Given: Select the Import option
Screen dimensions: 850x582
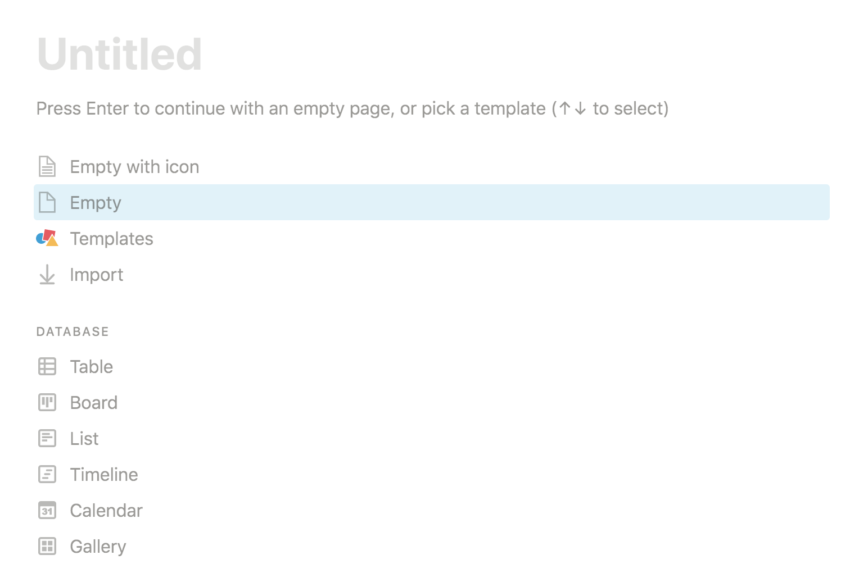Looking at the screenshot, I should point(96,275).
